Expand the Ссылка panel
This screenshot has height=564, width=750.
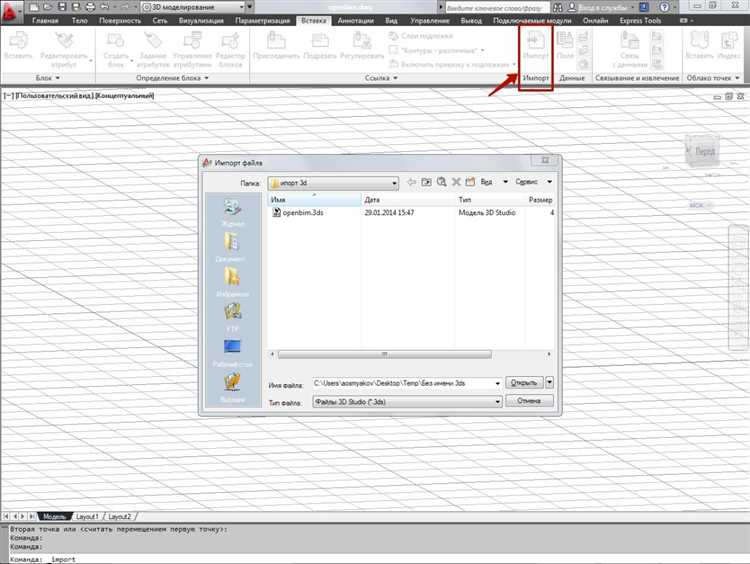click(381, 77)
